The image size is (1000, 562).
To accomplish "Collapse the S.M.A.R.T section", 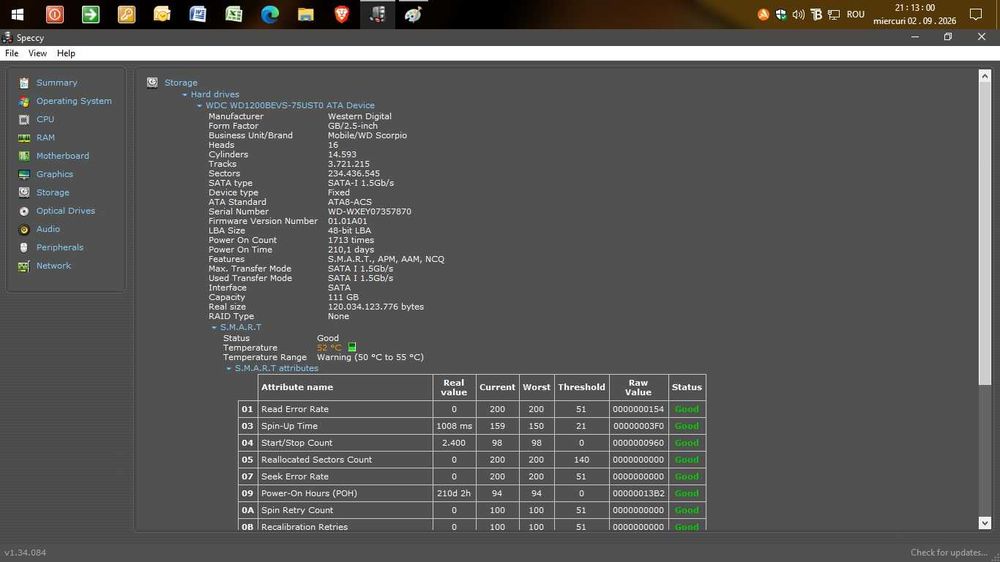I will (x=214, y=327).
